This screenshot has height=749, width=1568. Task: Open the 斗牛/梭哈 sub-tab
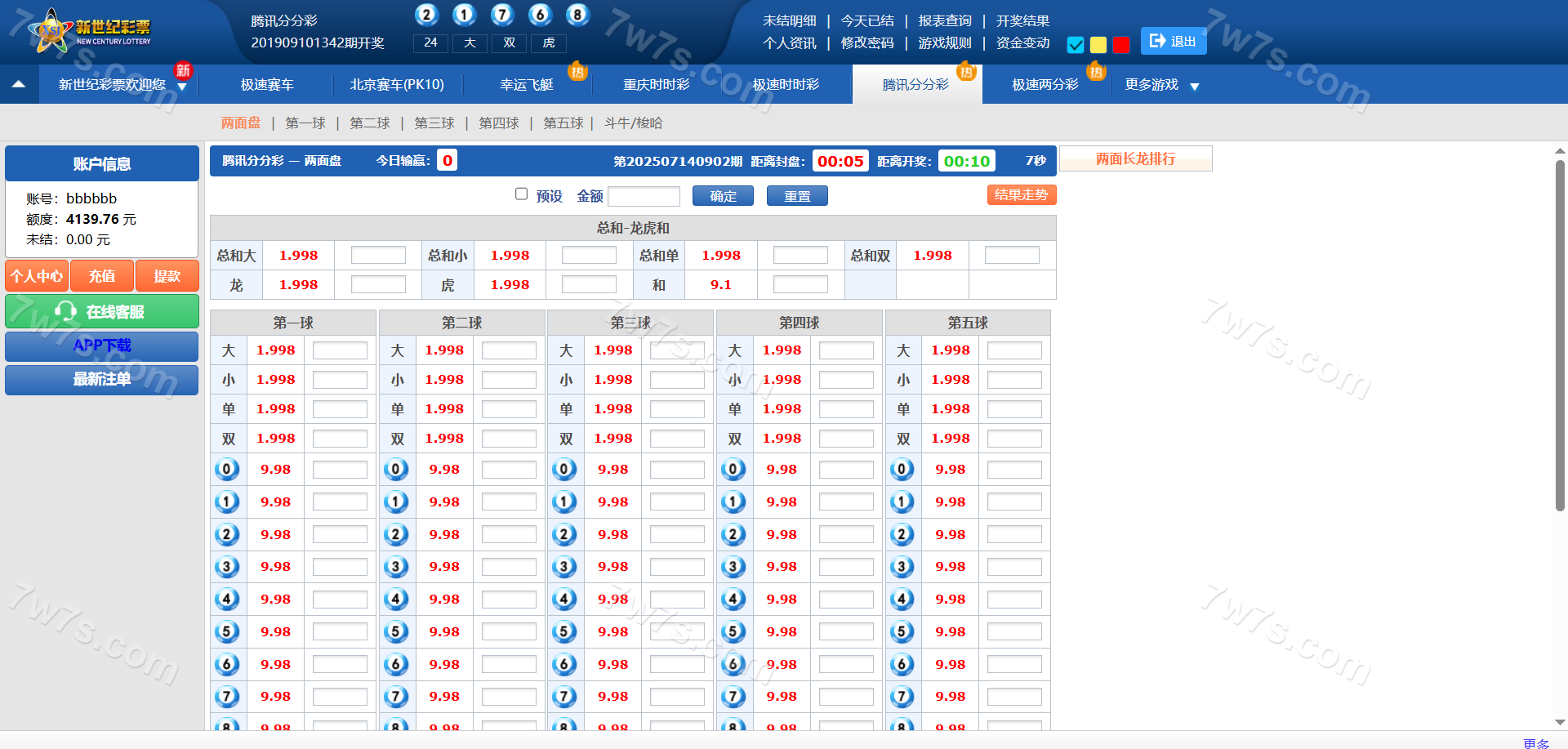pos(633,123)
